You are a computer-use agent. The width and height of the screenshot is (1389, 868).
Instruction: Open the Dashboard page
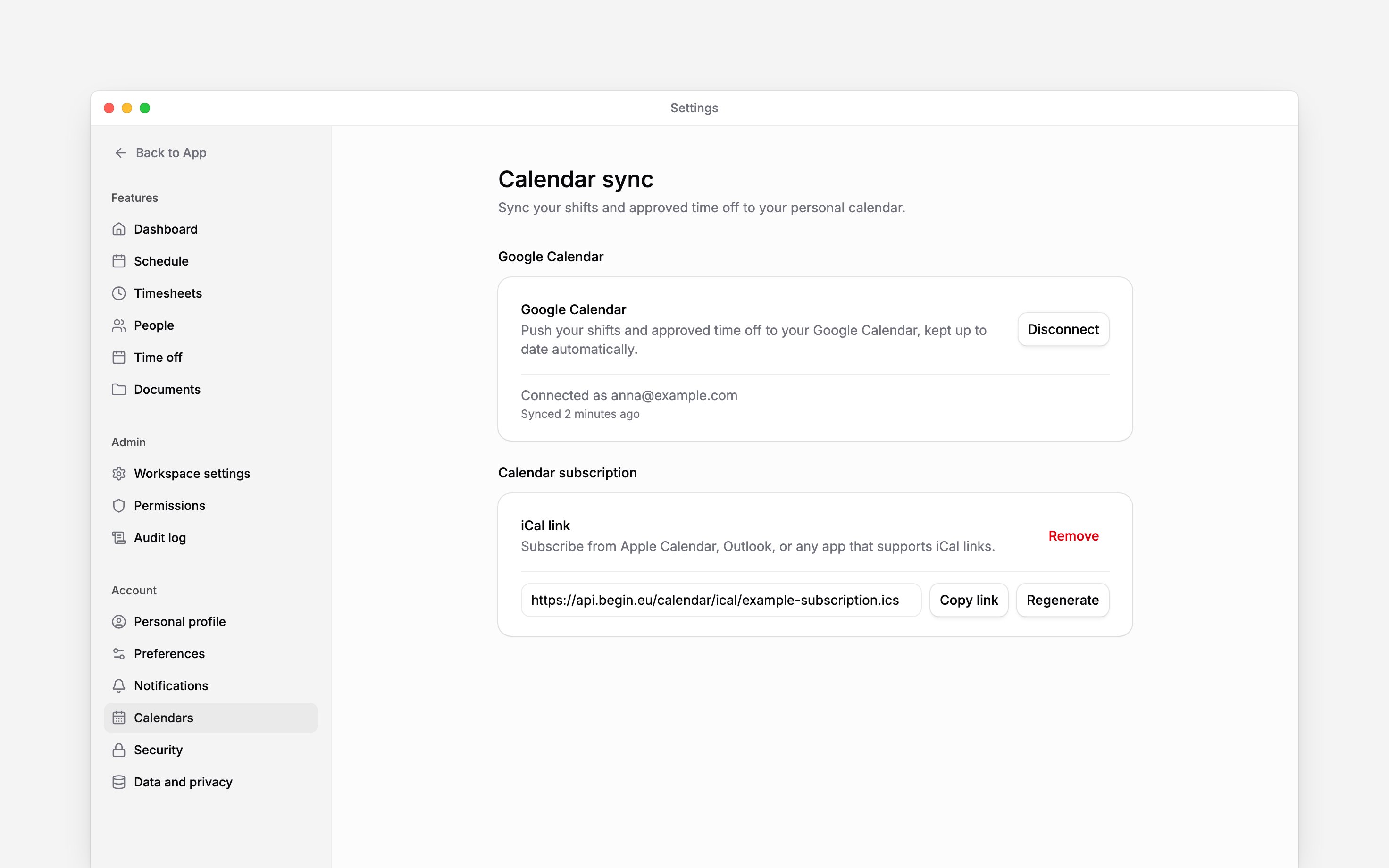pyautogui.click(x=210, y=229)
